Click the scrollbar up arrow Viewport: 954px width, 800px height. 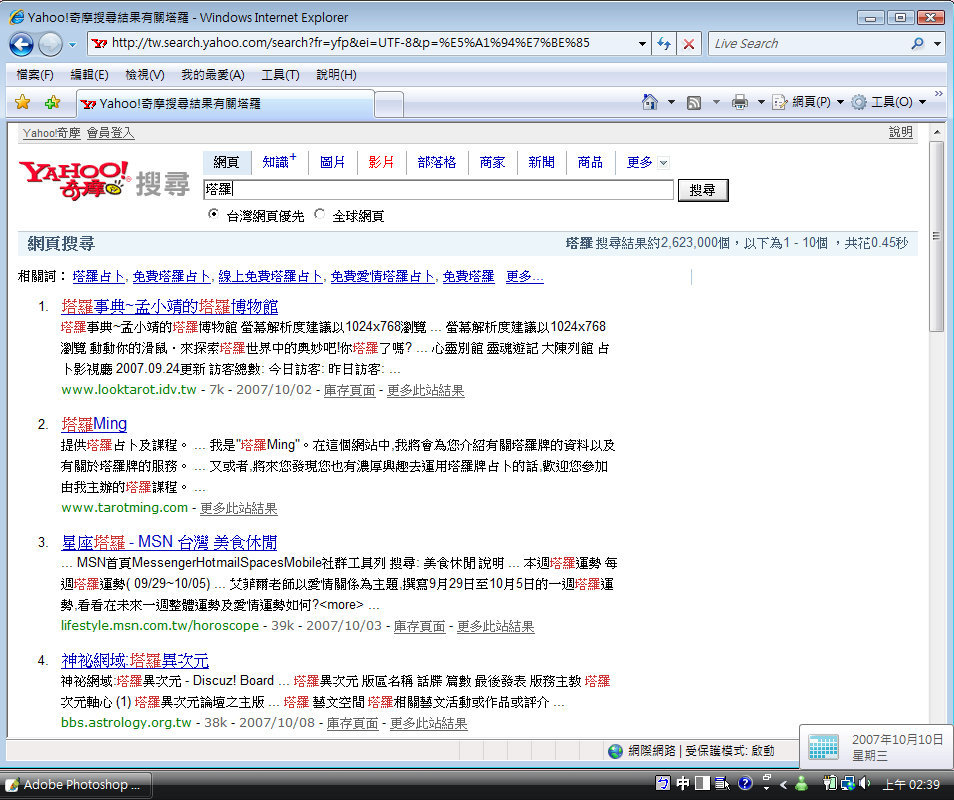[936, 132]
